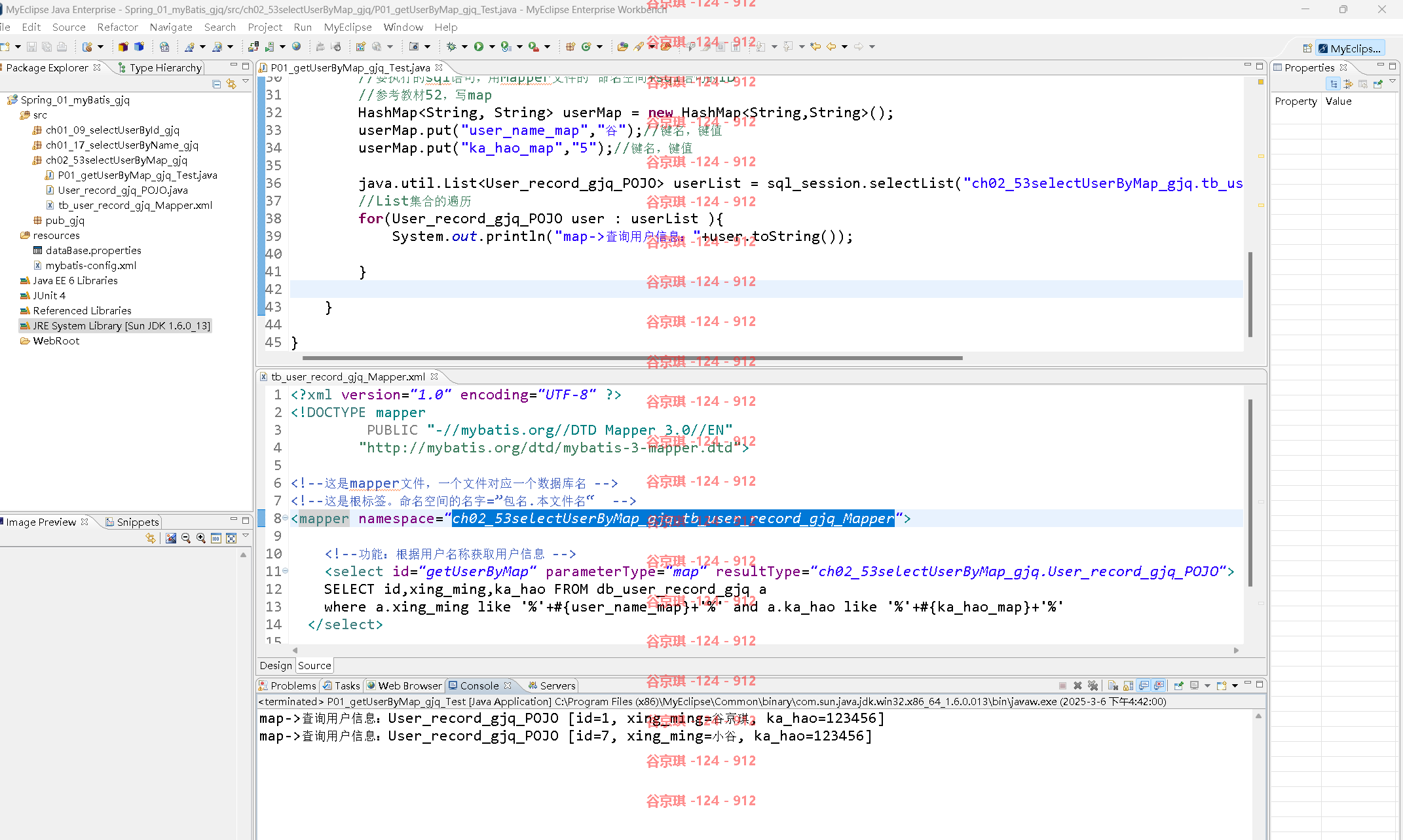Click the Zoom In icon in Image Preview

pos(201,538)
